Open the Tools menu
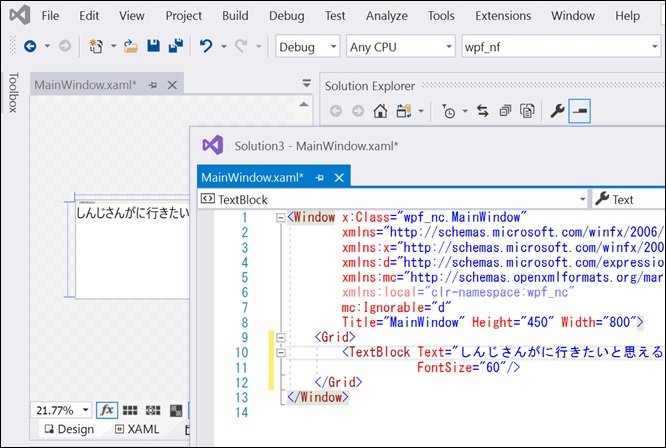The image size is (666, 448). [441, 16]
